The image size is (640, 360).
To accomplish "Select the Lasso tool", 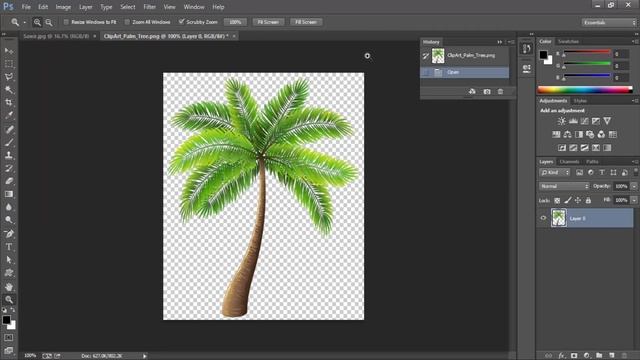I will (x=9, y=77).
